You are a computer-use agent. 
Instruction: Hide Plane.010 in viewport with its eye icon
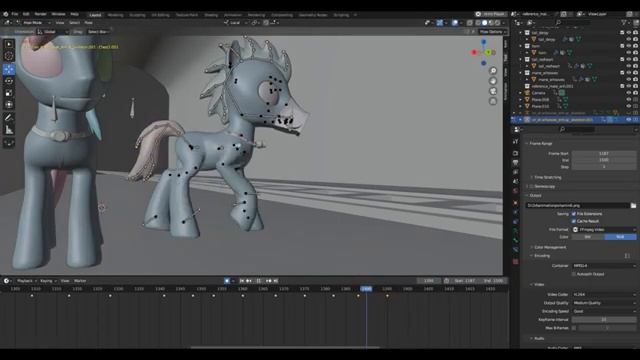click(629, 107)
